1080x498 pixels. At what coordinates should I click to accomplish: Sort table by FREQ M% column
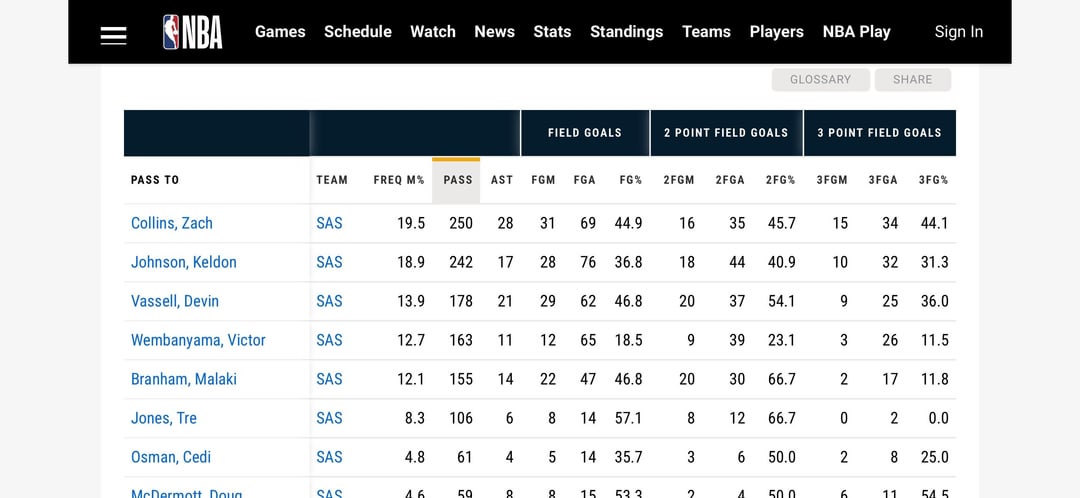(x=399, y=180)
